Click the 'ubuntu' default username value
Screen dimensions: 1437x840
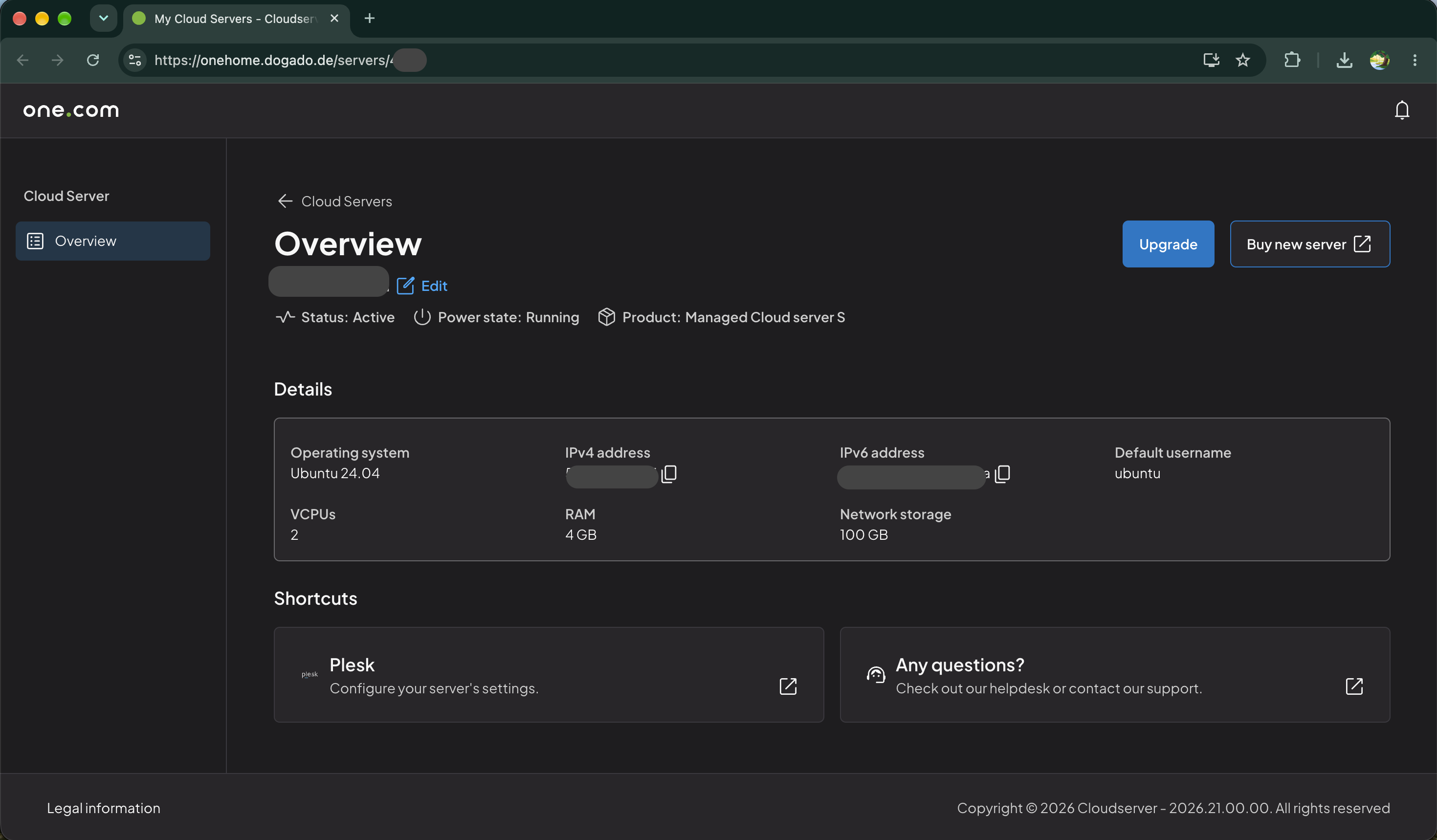click(x=1137, y=473)
